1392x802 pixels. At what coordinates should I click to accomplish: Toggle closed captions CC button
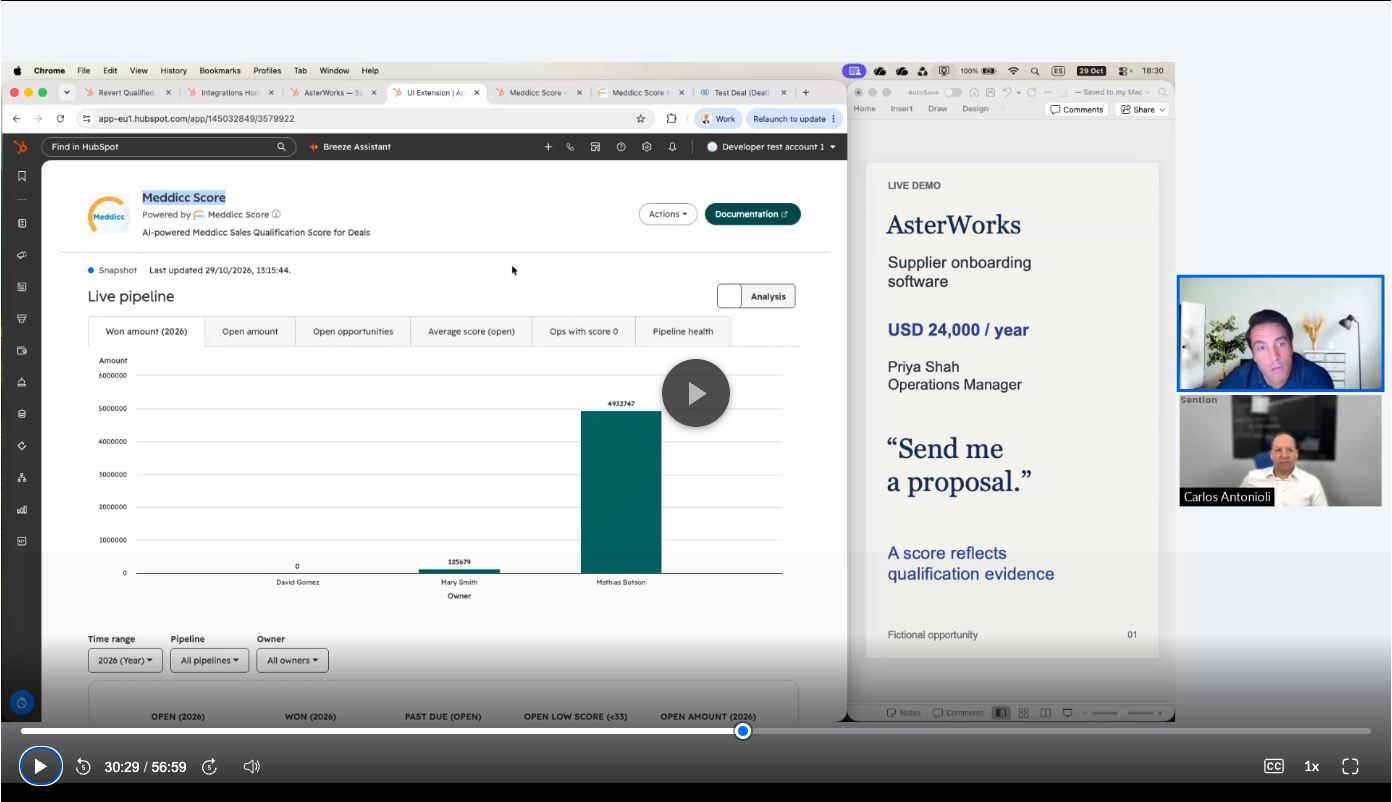click(x=1274, y=767)
